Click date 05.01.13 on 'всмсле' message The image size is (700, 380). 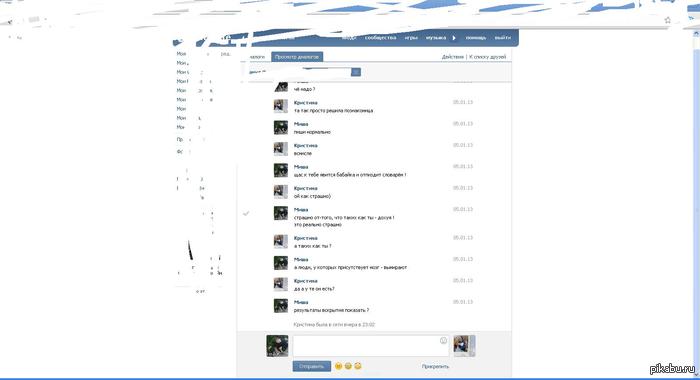click(463, 145)
